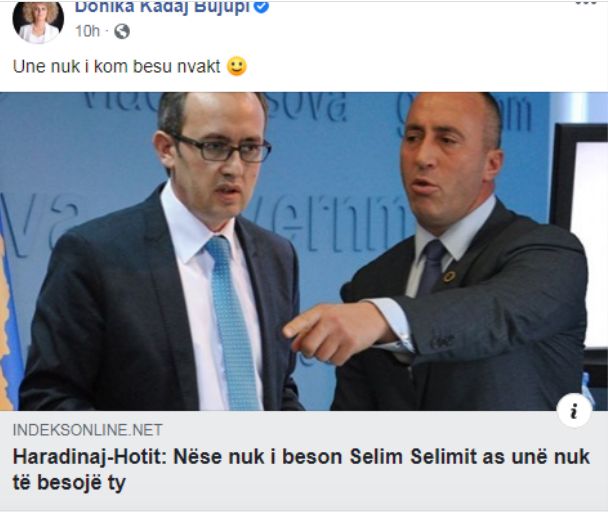Click the blue verified badge
Viewport: 608px width, 512px height.
(x=261, y=7)
